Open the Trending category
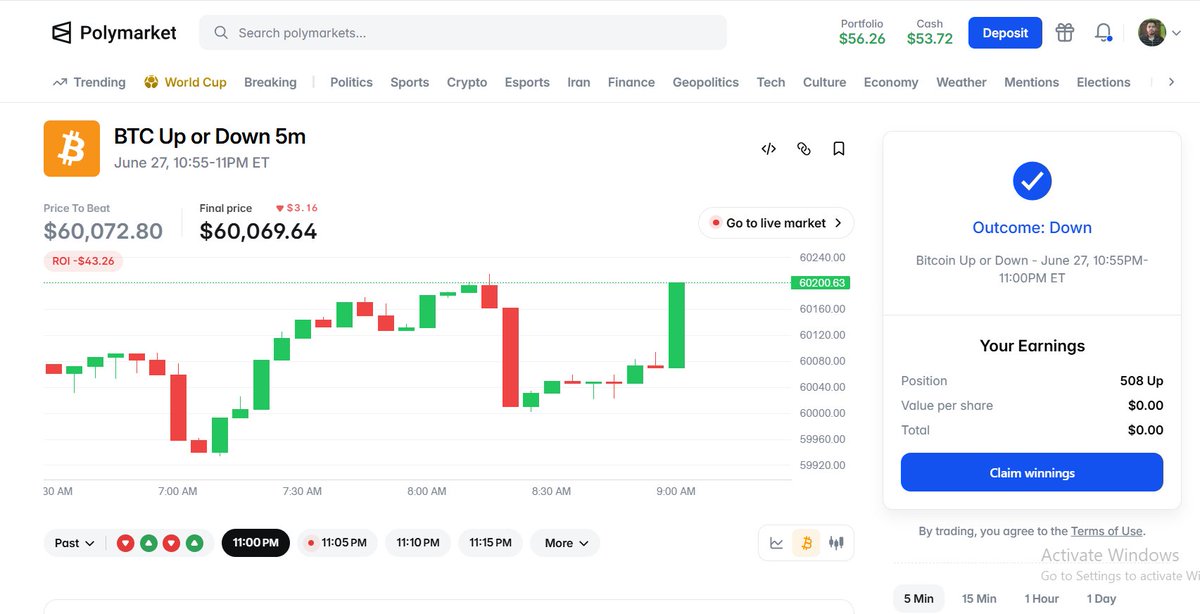This screenshot has width=1200, height=614. click(x=89, y=82)
